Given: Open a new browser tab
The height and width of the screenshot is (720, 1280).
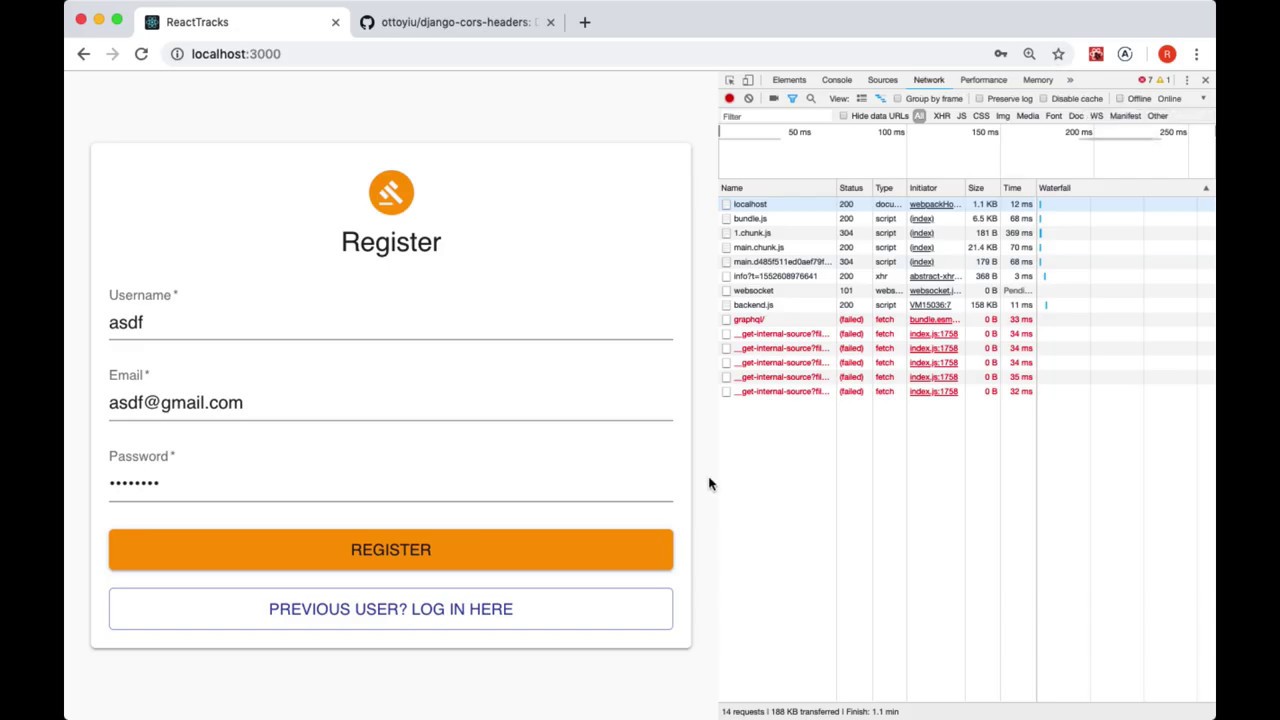Looking at the screenshot, I should pyautogui.click(x=585, y=22).
